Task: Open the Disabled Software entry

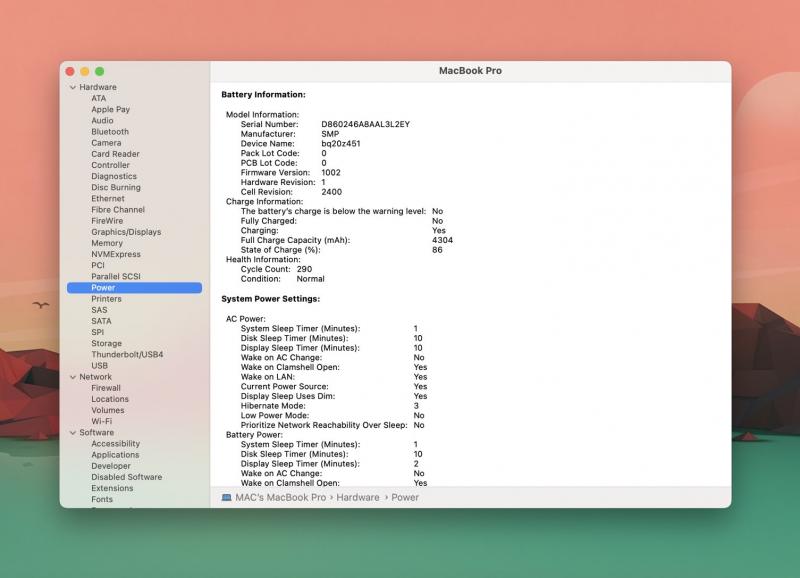Action: coord(127,478)
